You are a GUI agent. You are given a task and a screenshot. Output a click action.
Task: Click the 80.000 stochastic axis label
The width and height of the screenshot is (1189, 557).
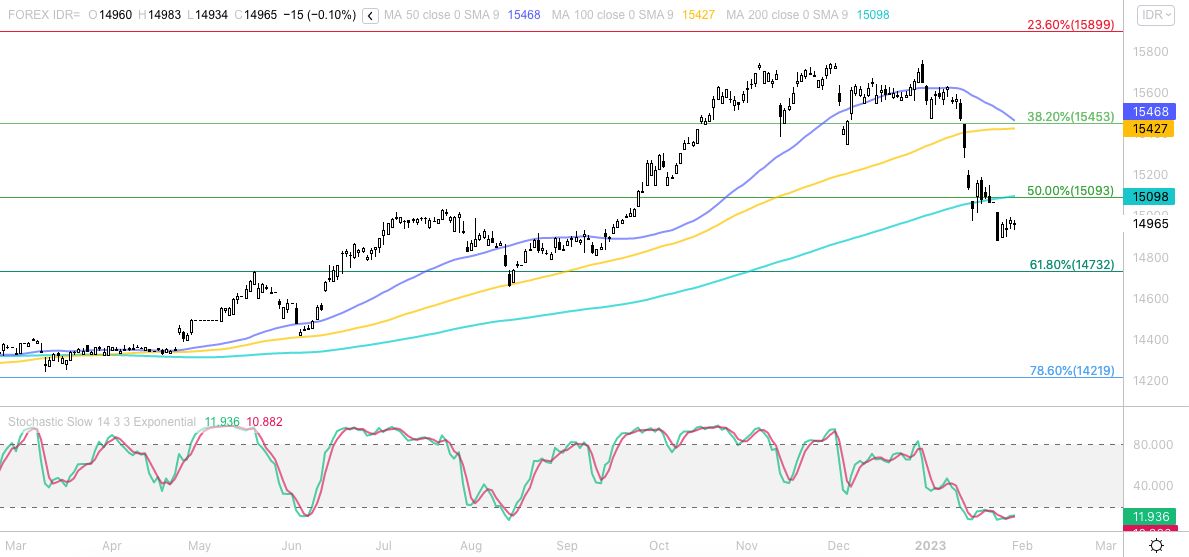point(1153,445)
